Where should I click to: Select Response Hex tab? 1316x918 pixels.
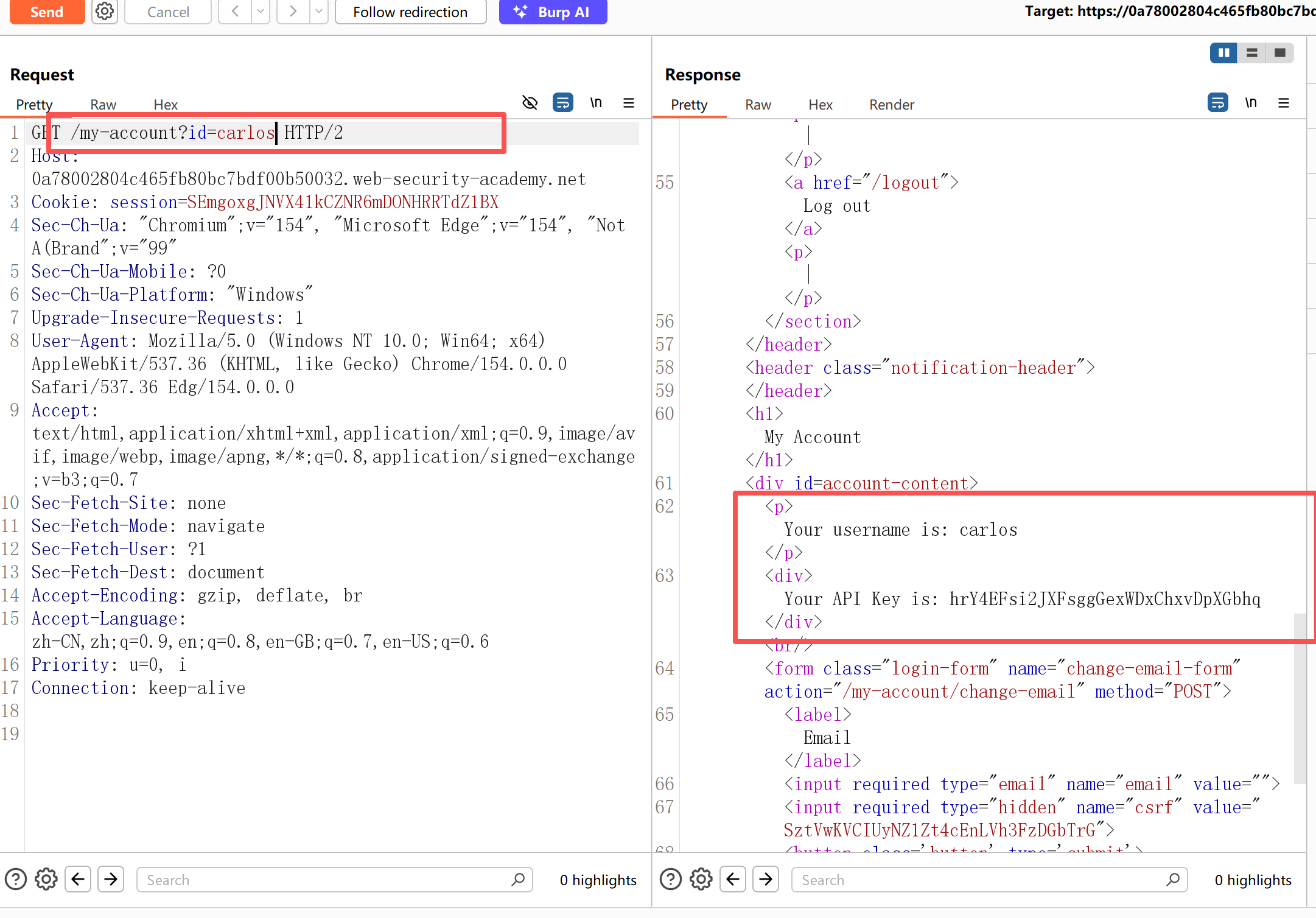(821, 105)
